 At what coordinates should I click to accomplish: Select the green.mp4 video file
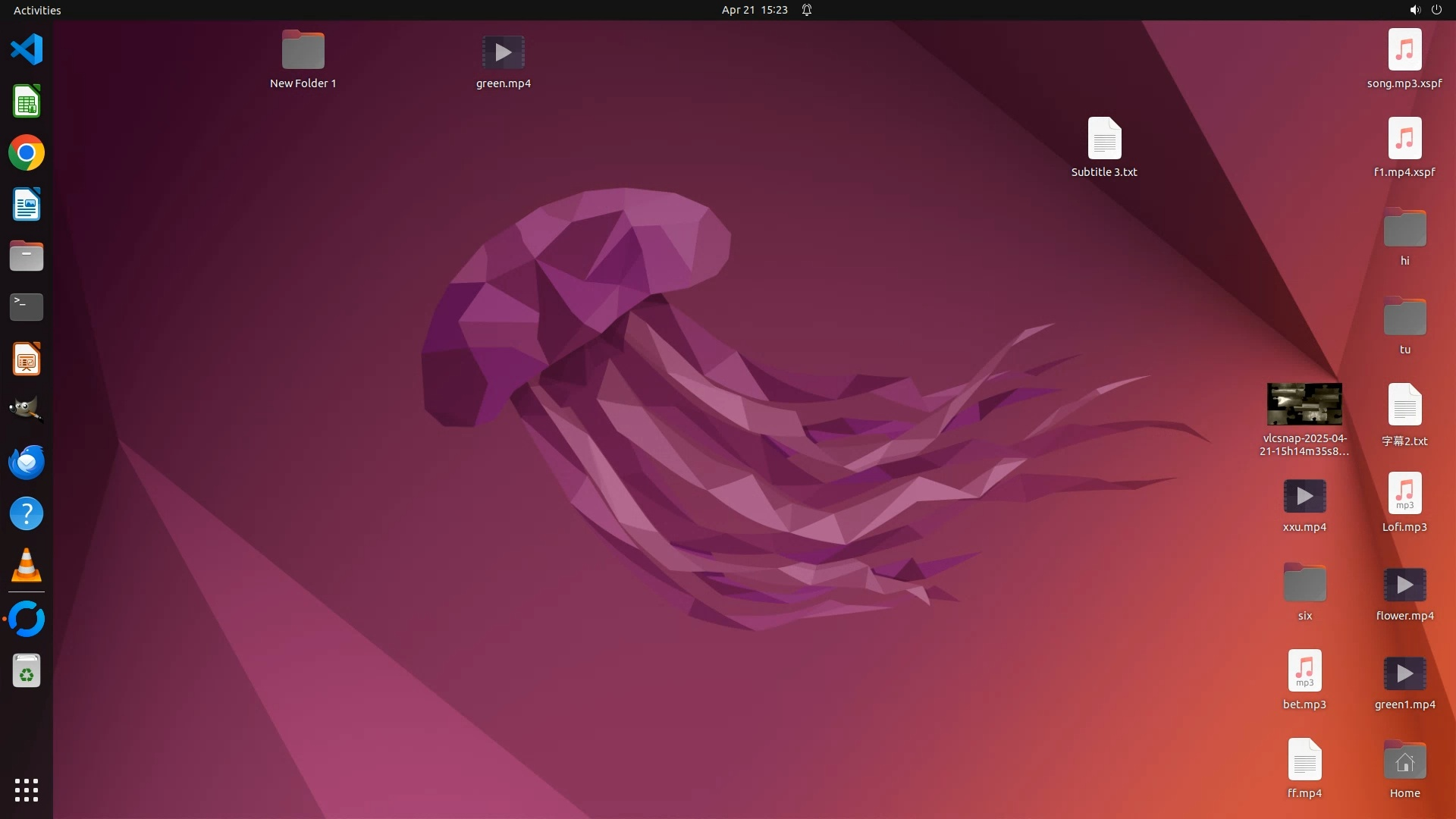[x=504, y=52]
